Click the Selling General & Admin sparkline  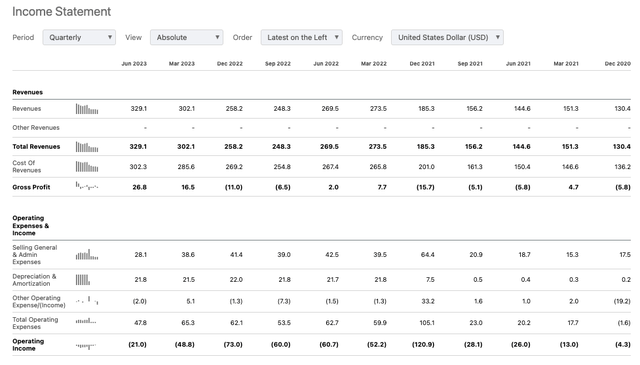point(87,254)
